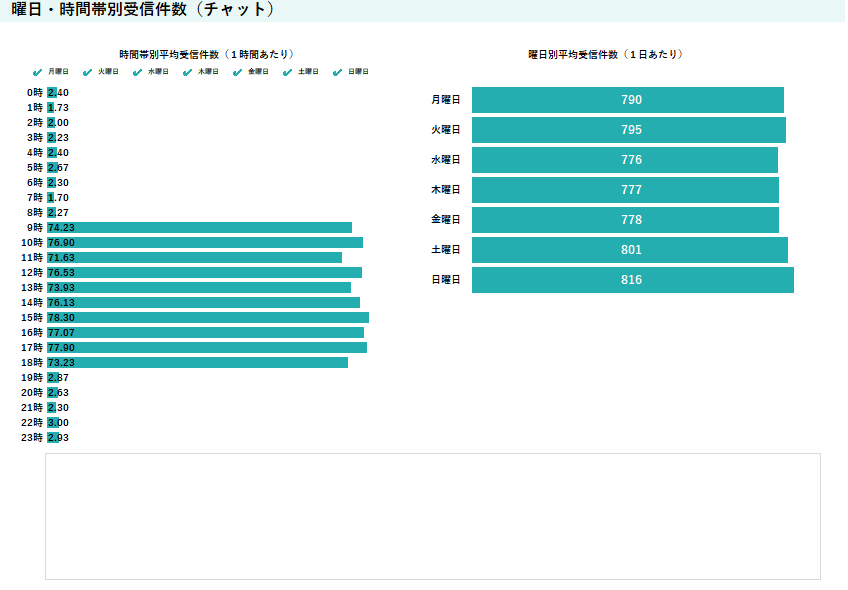Click the empty text box below charts
Screen dimensions: 848x590
coord(432,516)
